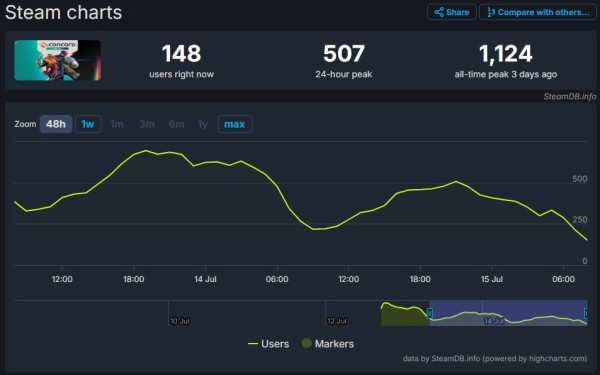Image resolution: width=600 pixels, height=375 pixels.
Task: Click left navigator range handle
Action: coord(429,313)
